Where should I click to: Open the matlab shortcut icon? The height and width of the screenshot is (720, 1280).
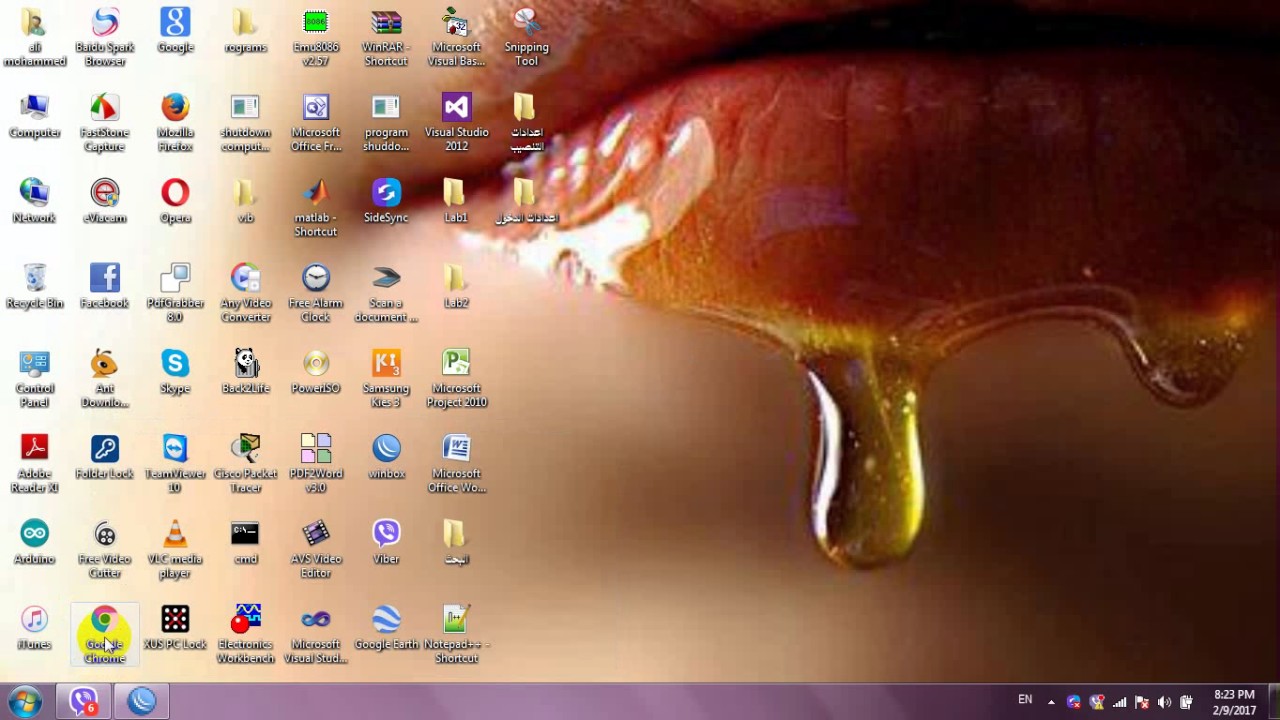316,208
